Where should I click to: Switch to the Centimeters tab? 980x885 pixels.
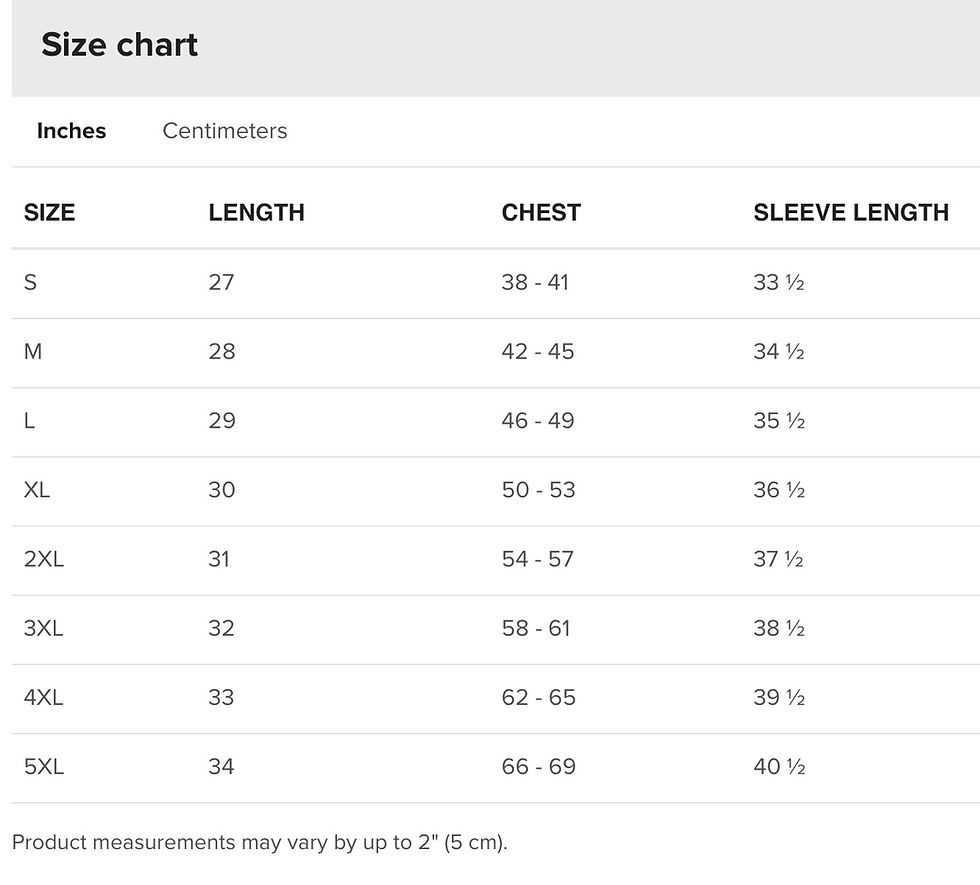225,131
